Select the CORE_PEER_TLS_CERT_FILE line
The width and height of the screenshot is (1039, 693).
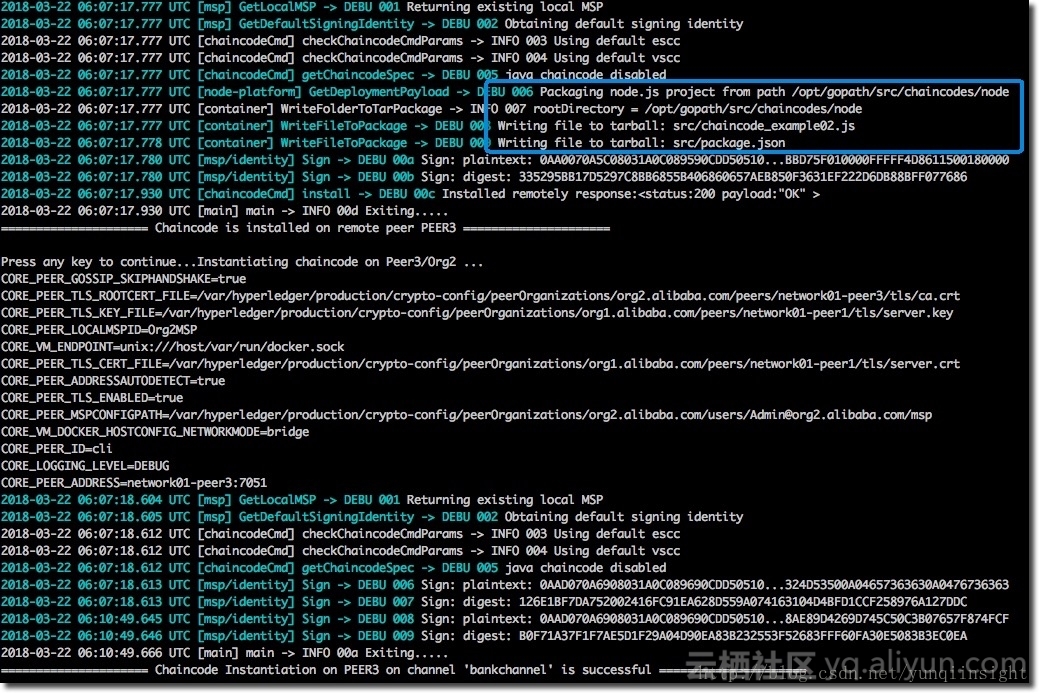(x=480, y=364)
